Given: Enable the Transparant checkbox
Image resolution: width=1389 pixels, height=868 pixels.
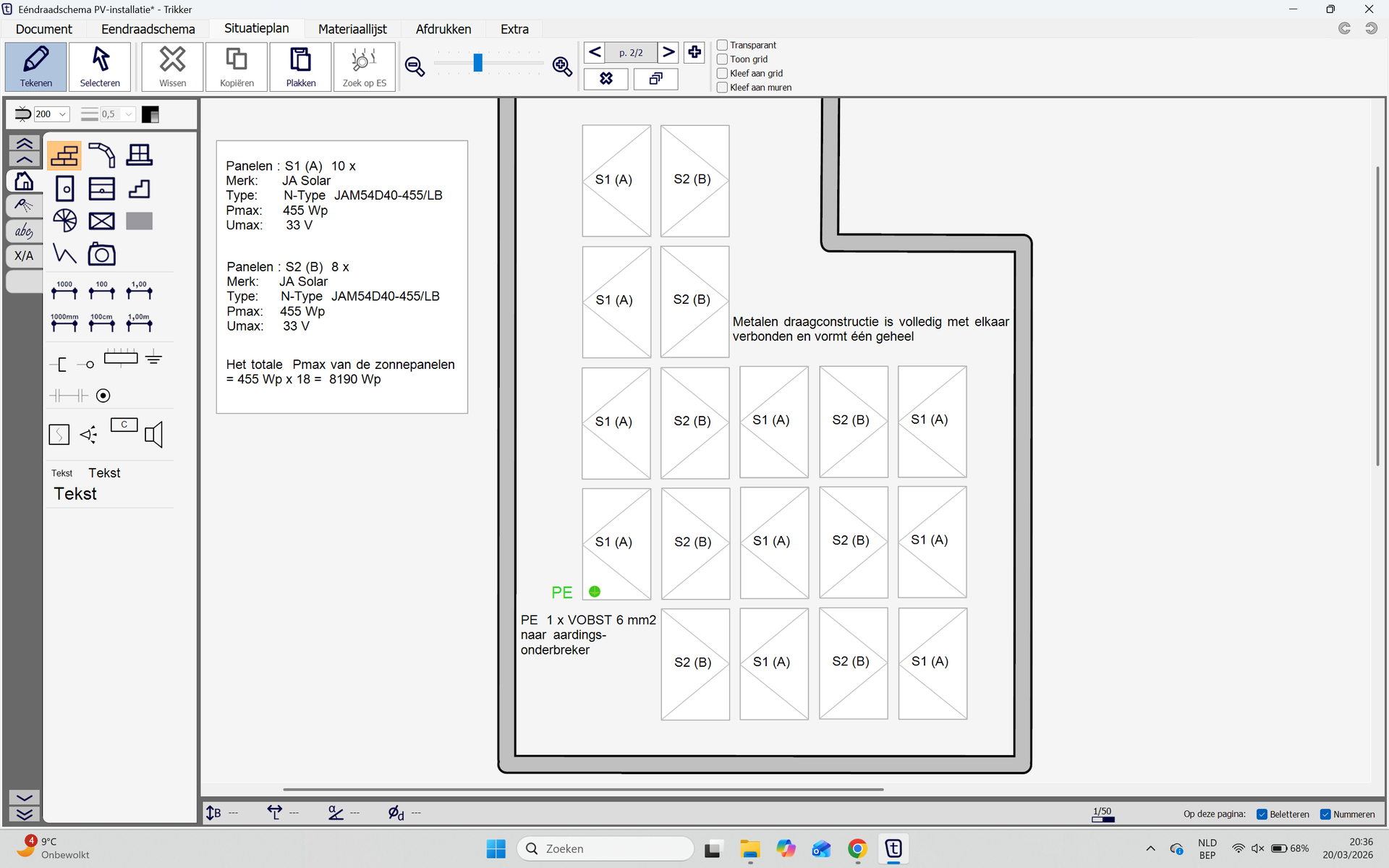Looking at the screenshot, I should (x=722, y=45).
